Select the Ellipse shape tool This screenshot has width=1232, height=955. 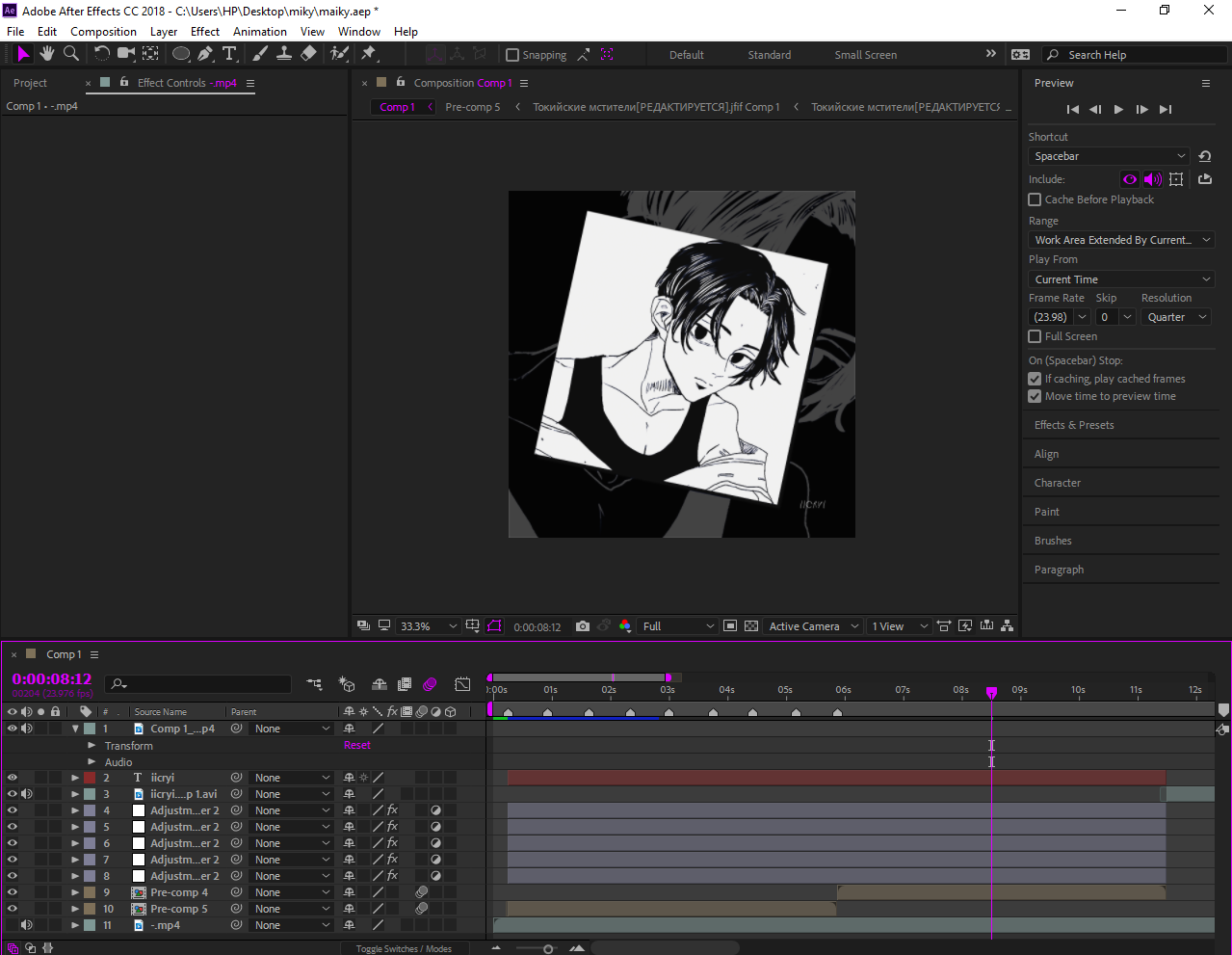pyautogui.click(x=180, y=54)
